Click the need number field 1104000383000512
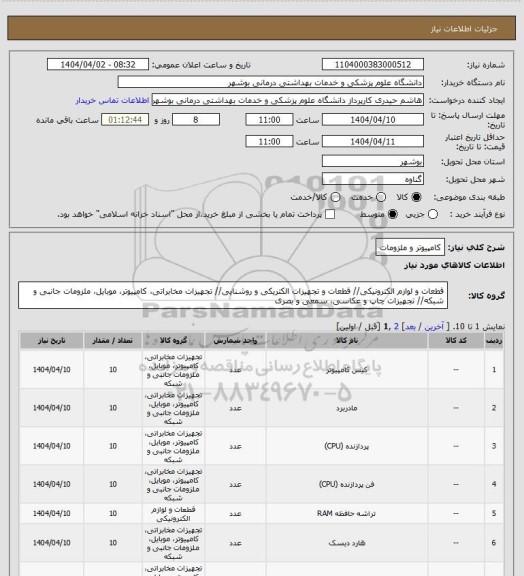 click(x=373, y=64)
